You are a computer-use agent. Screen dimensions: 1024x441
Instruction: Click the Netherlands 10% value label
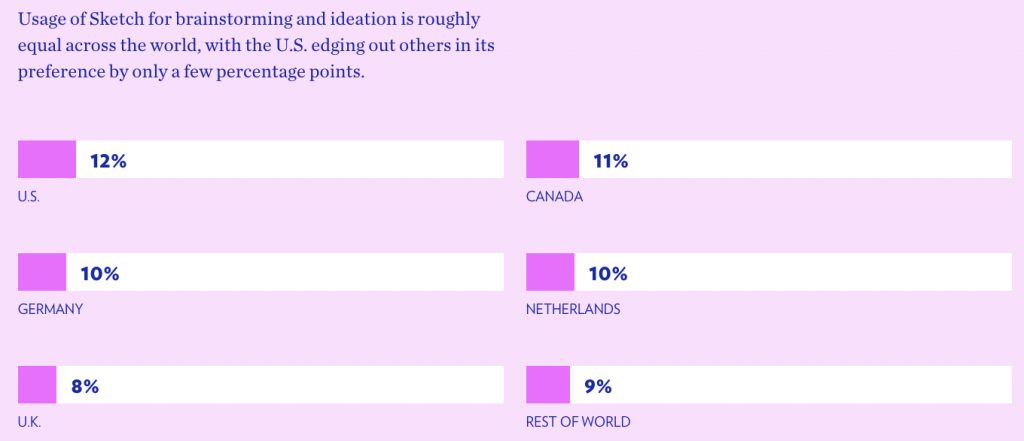coord(608,274)
